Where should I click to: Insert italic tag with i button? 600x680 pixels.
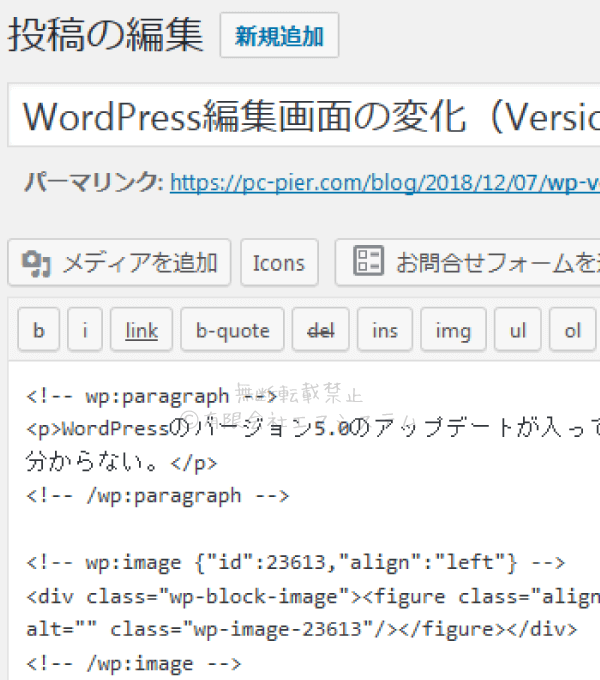[x=85, y=330]
